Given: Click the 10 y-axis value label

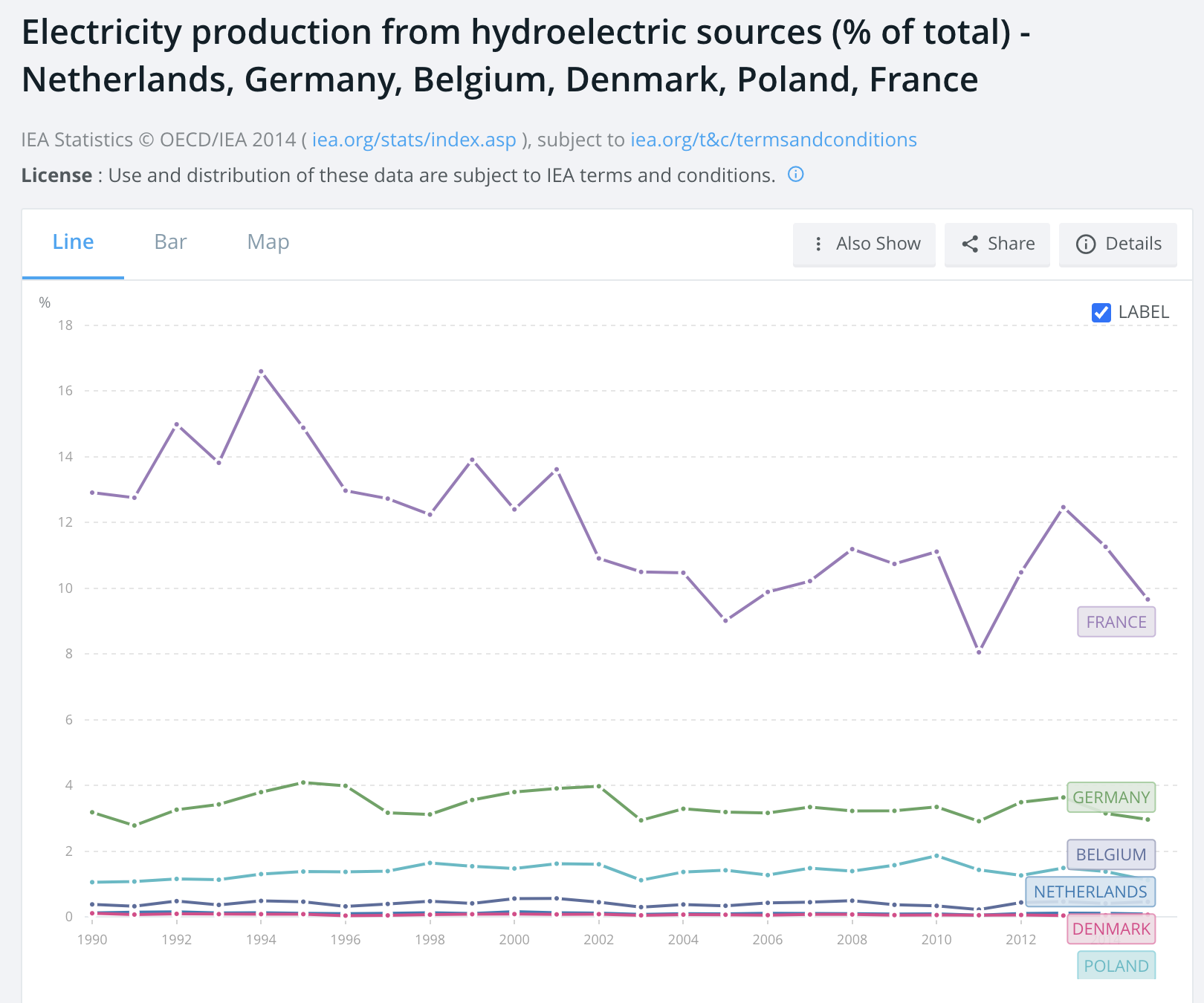Looking at the screenshot, I should click(x=65, y=588).
